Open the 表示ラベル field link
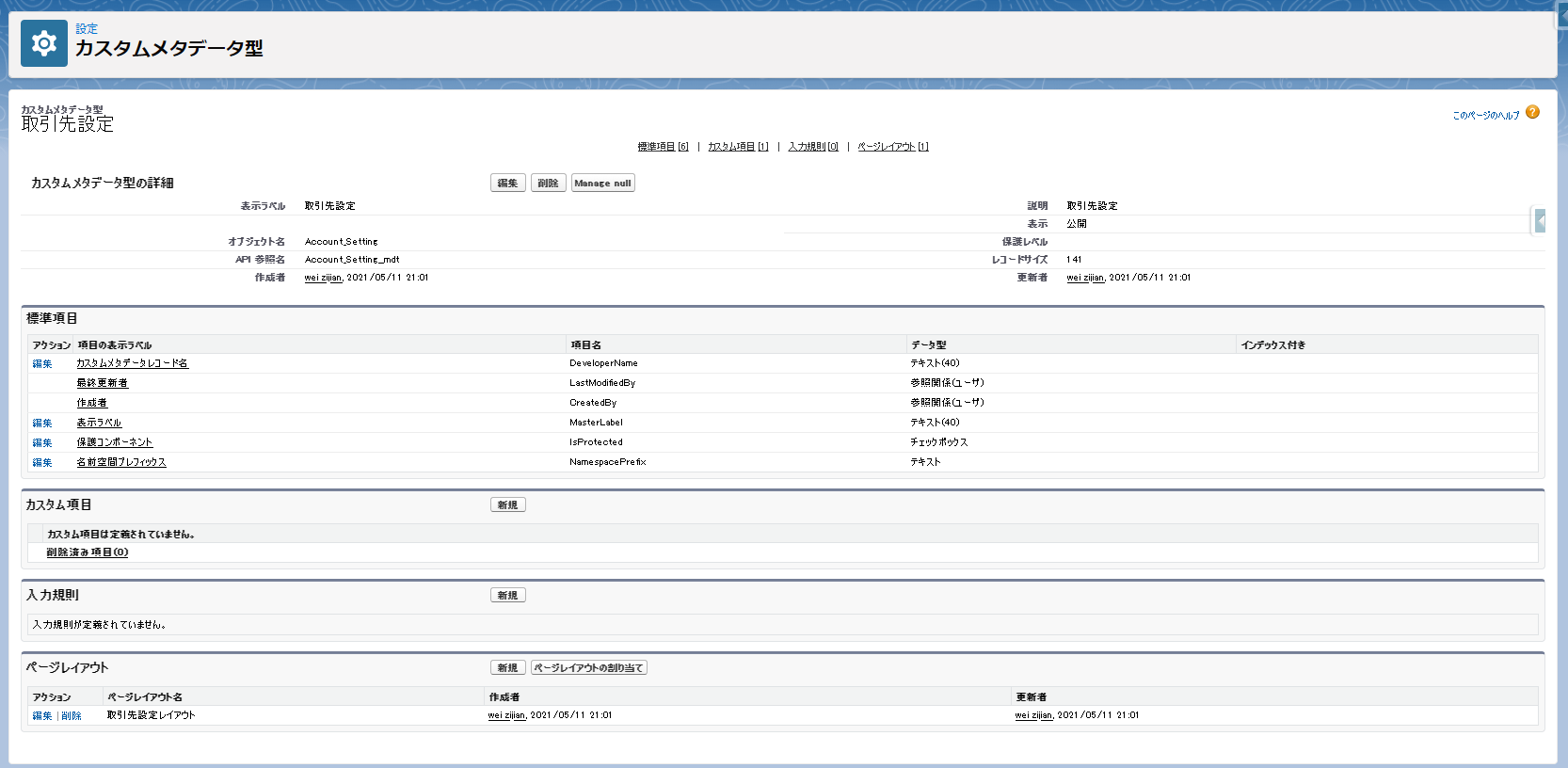The image size is (1568, 768). [100, 423]
